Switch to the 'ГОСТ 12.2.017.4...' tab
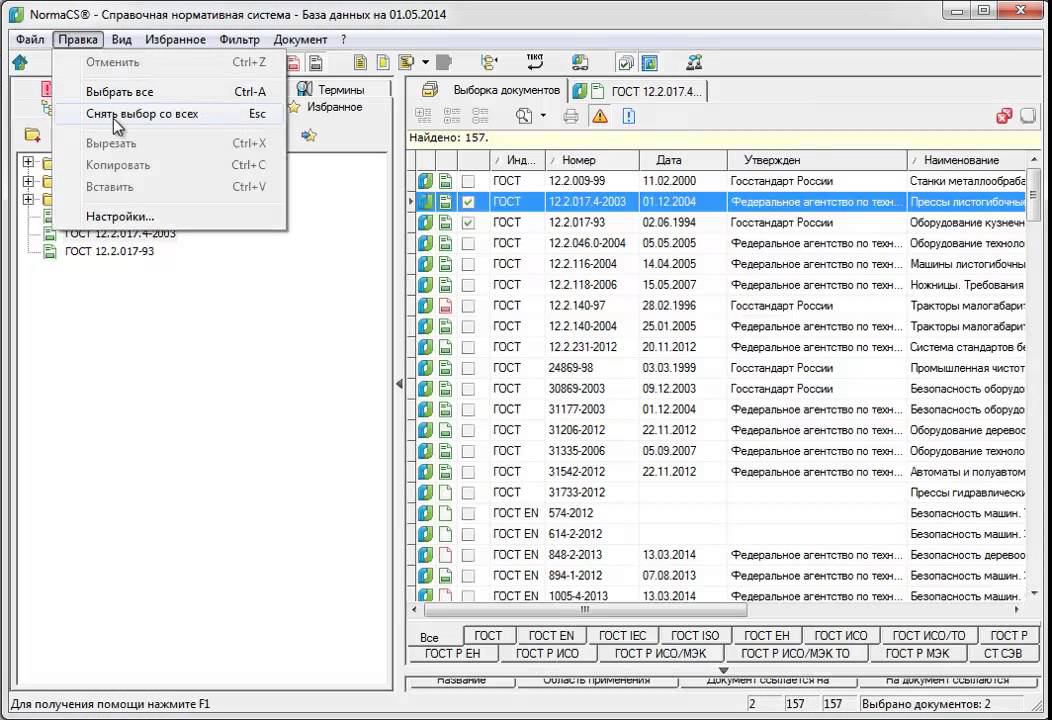1052x720 pixels. 655,91
